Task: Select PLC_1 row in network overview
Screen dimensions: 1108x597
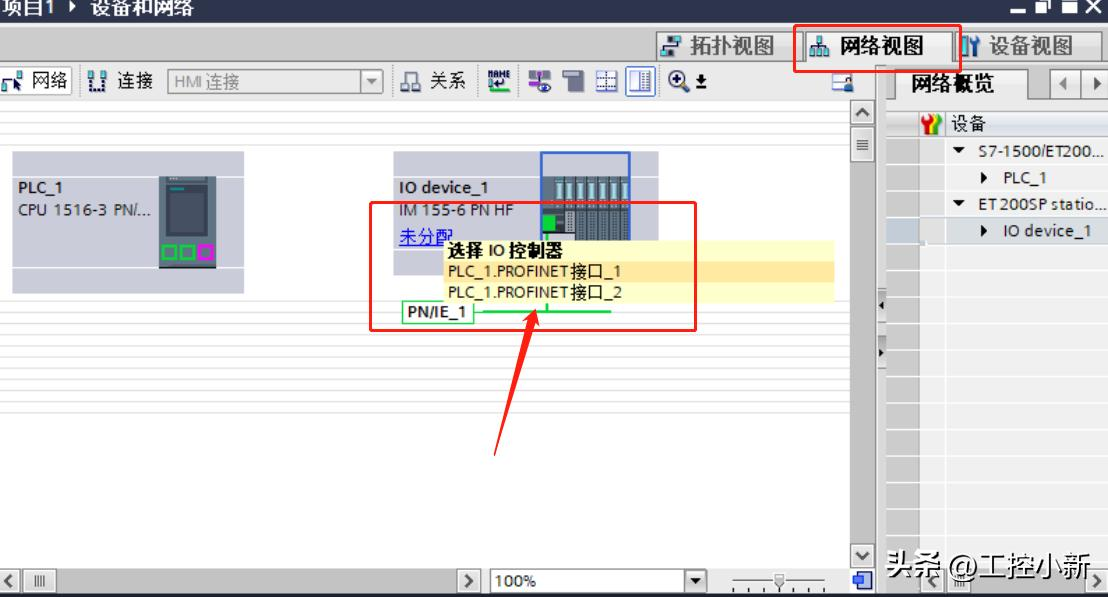Action: point(997,177)
